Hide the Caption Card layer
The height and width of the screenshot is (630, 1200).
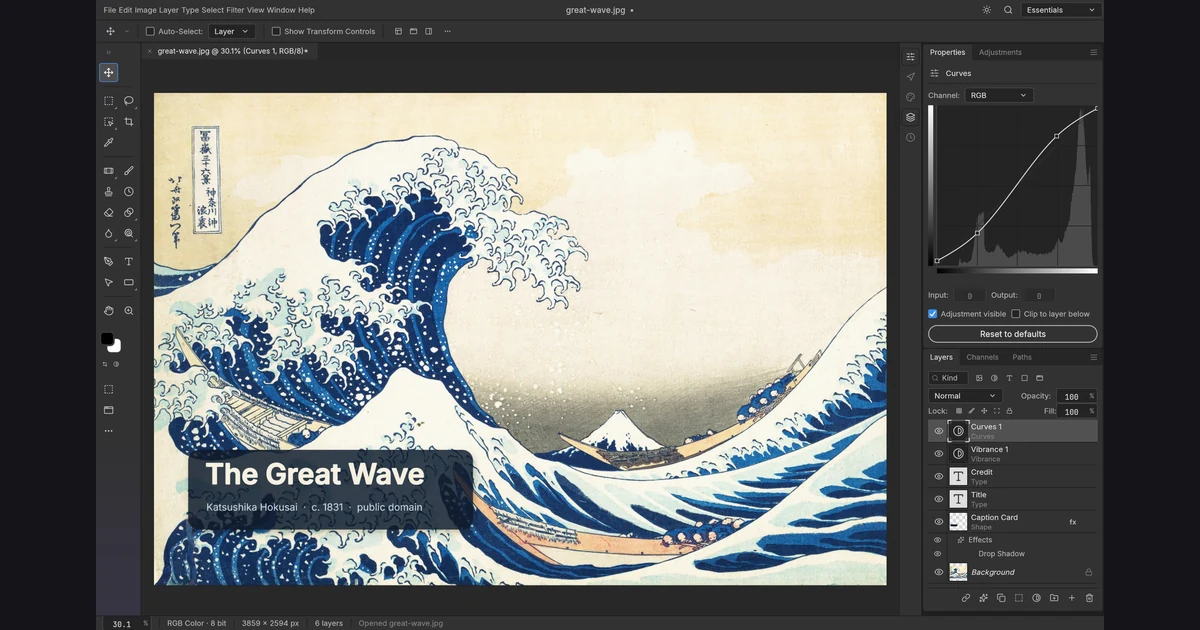click(939, 522)
